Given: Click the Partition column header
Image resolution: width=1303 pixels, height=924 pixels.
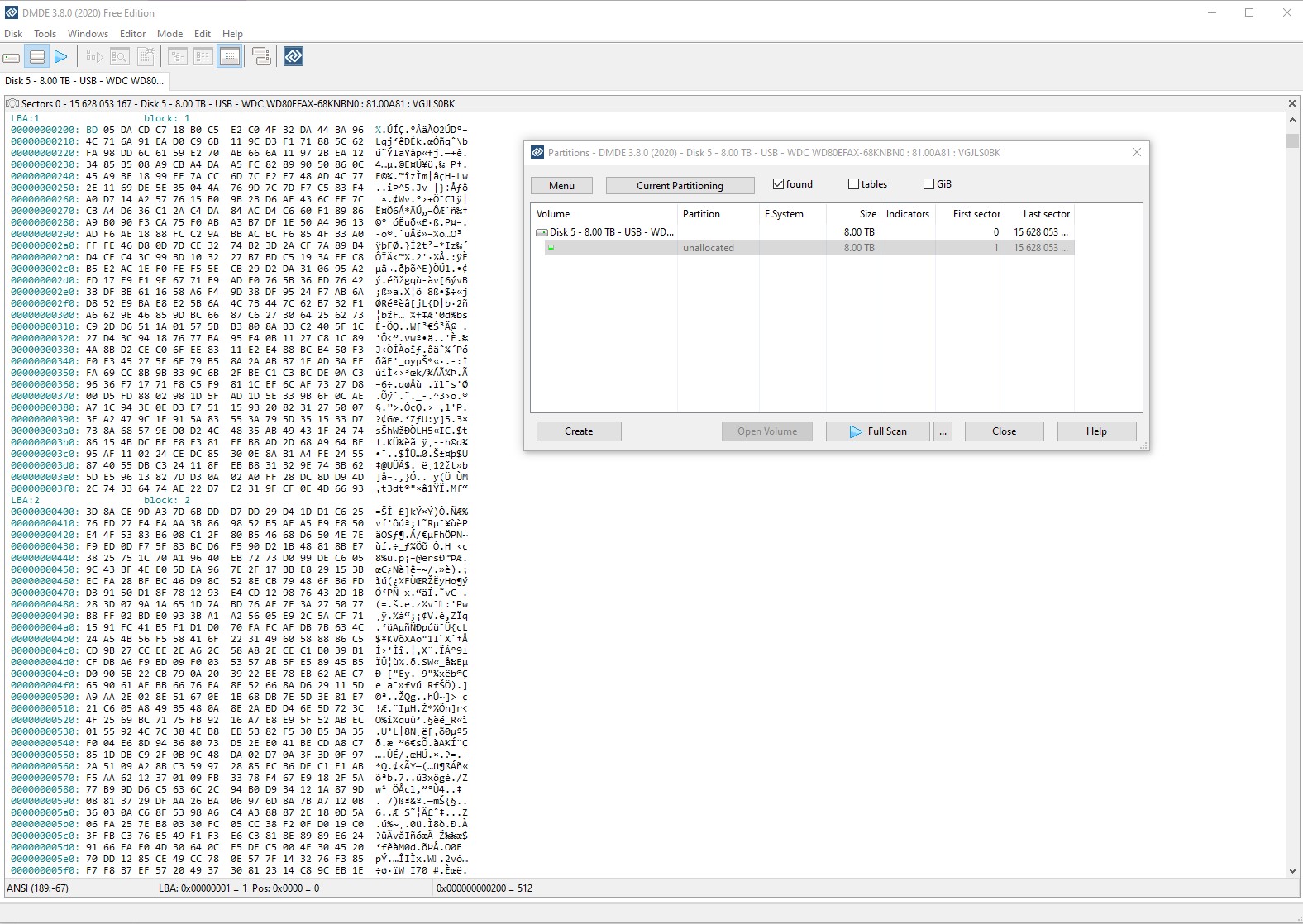Looking at the screenshot, I should click(x=718, y=214).
